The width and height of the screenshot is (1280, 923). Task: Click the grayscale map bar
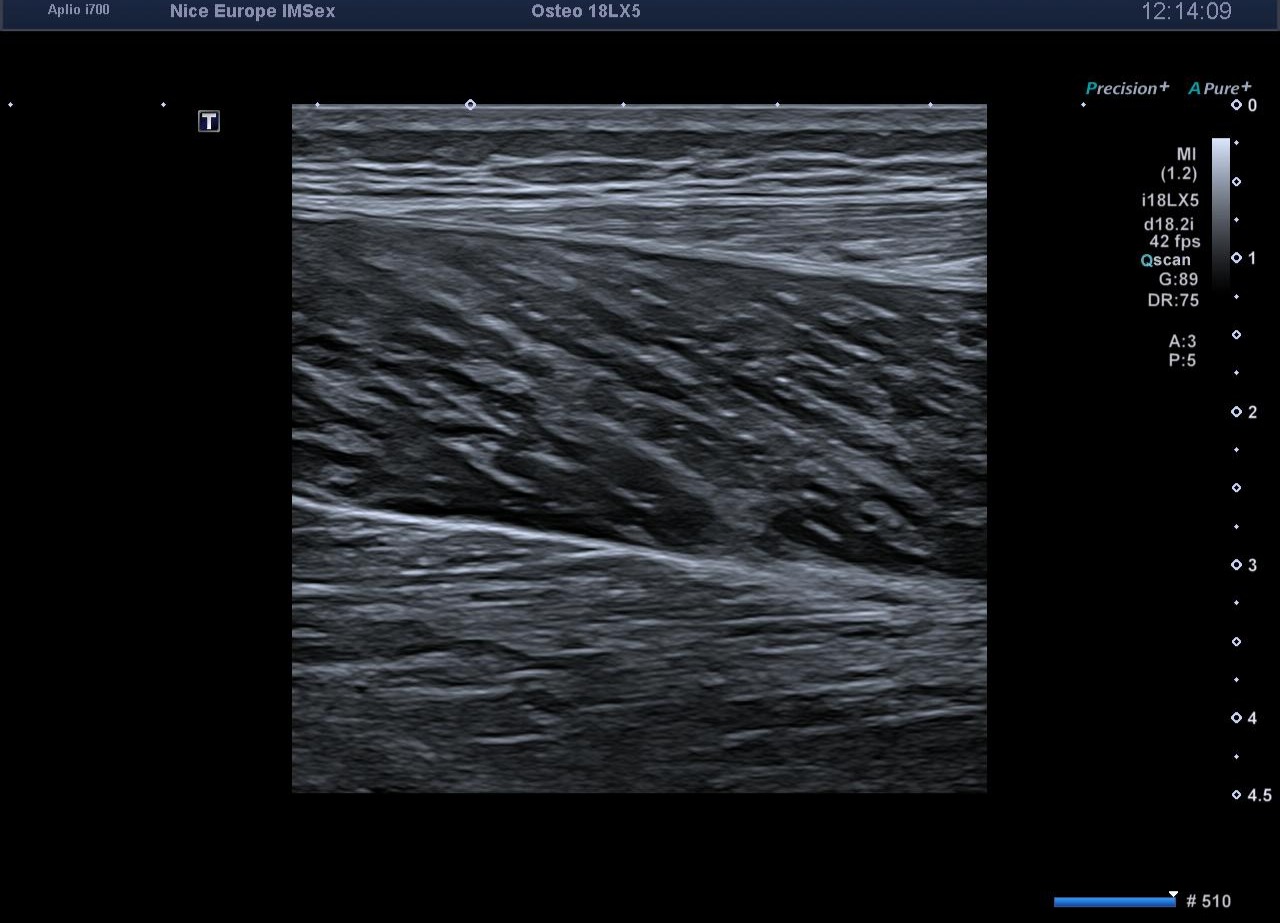tap(1221, 210)
